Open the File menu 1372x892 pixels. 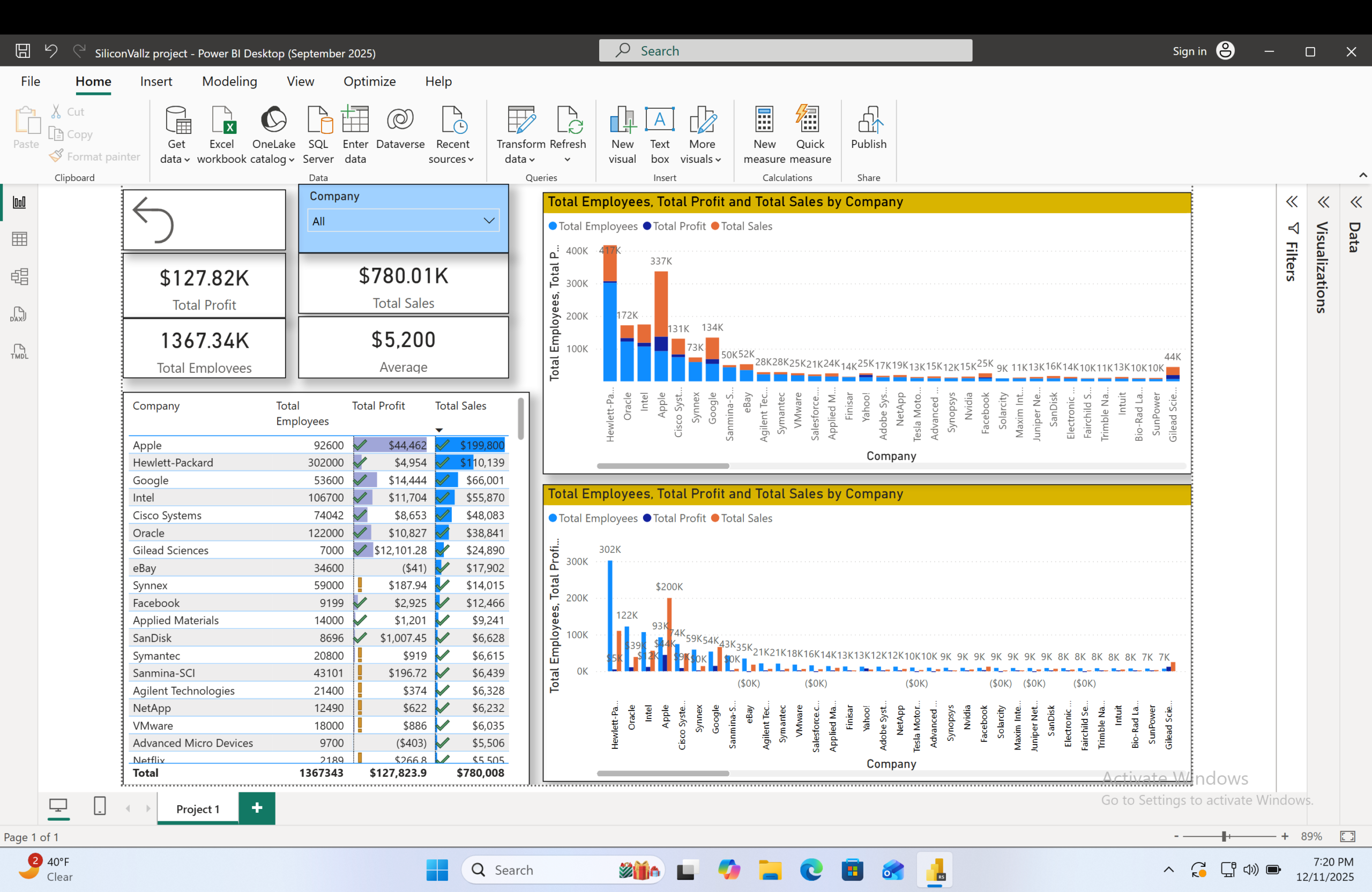click(31, 81)
